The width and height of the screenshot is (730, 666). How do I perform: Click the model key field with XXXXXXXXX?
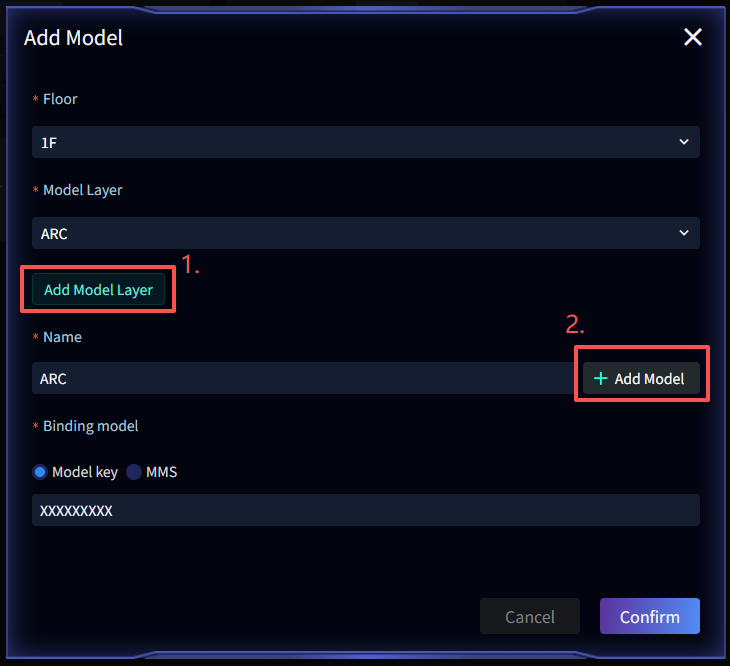365,510
